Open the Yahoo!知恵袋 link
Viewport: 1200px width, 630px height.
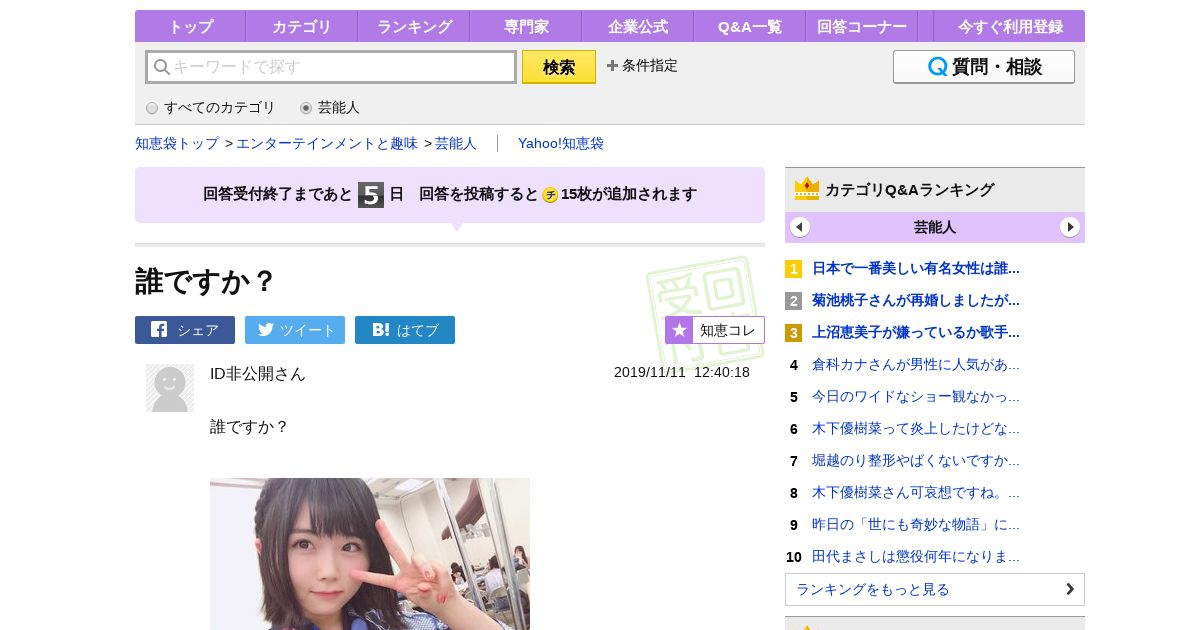[561, 143]
